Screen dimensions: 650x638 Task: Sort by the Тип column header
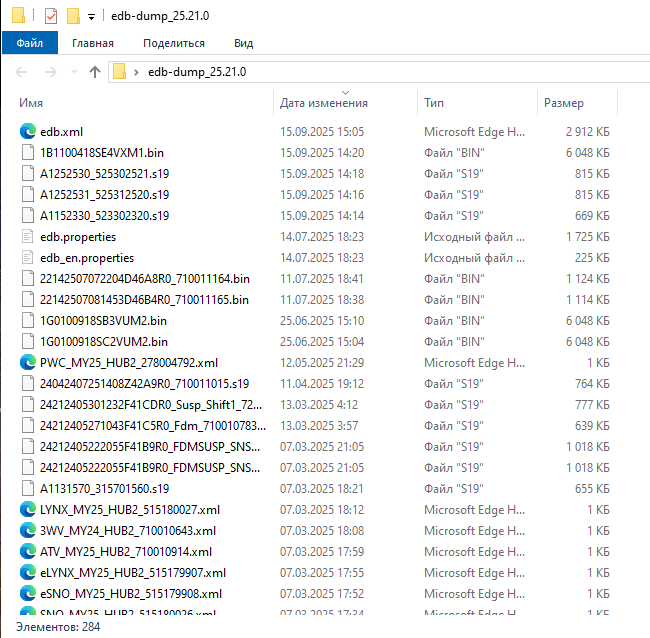(x=434, y=103)
